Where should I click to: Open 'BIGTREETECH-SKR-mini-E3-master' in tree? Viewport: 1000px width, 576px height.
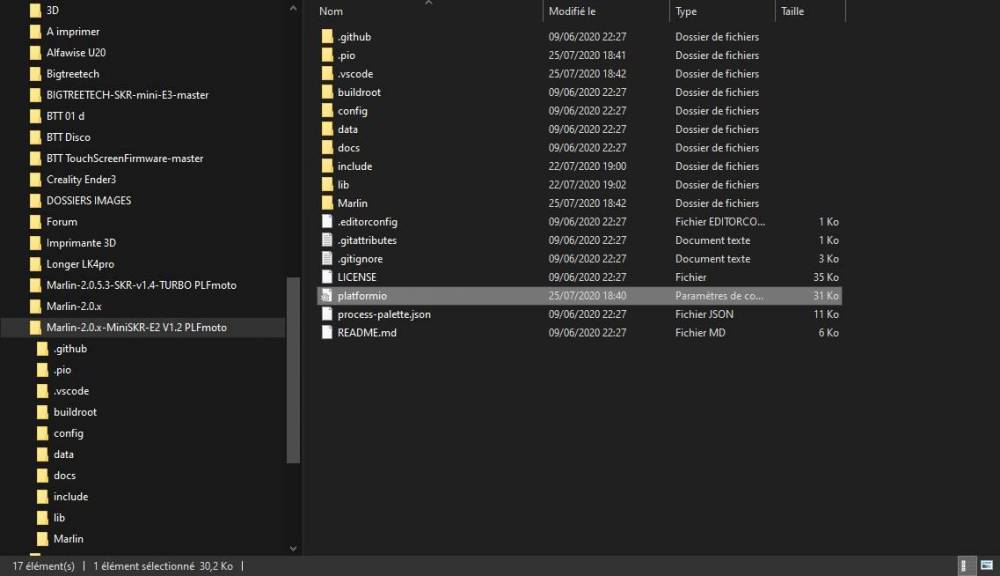click(x=128, y=94)
